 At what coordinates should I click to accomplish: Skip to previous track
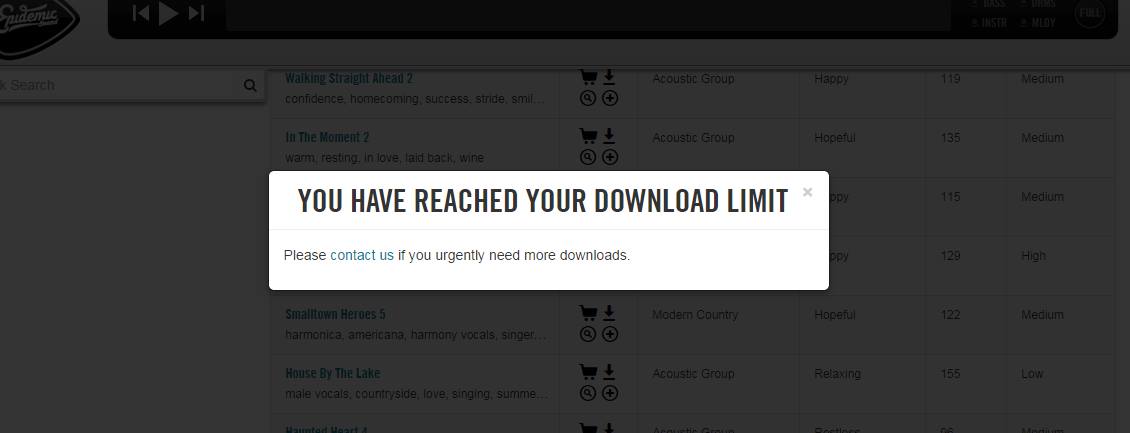(x=141, y=13)
